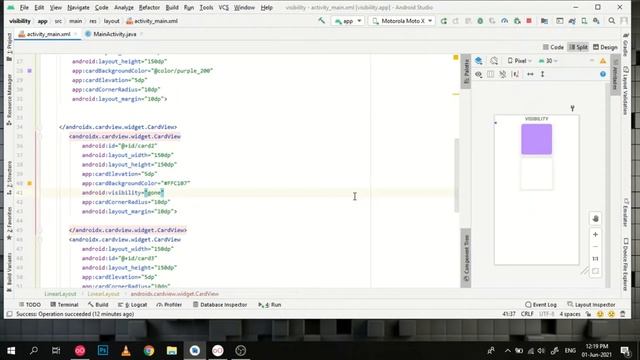
Task: Click the Profile app gauge icon
Action: click(505, 21)
